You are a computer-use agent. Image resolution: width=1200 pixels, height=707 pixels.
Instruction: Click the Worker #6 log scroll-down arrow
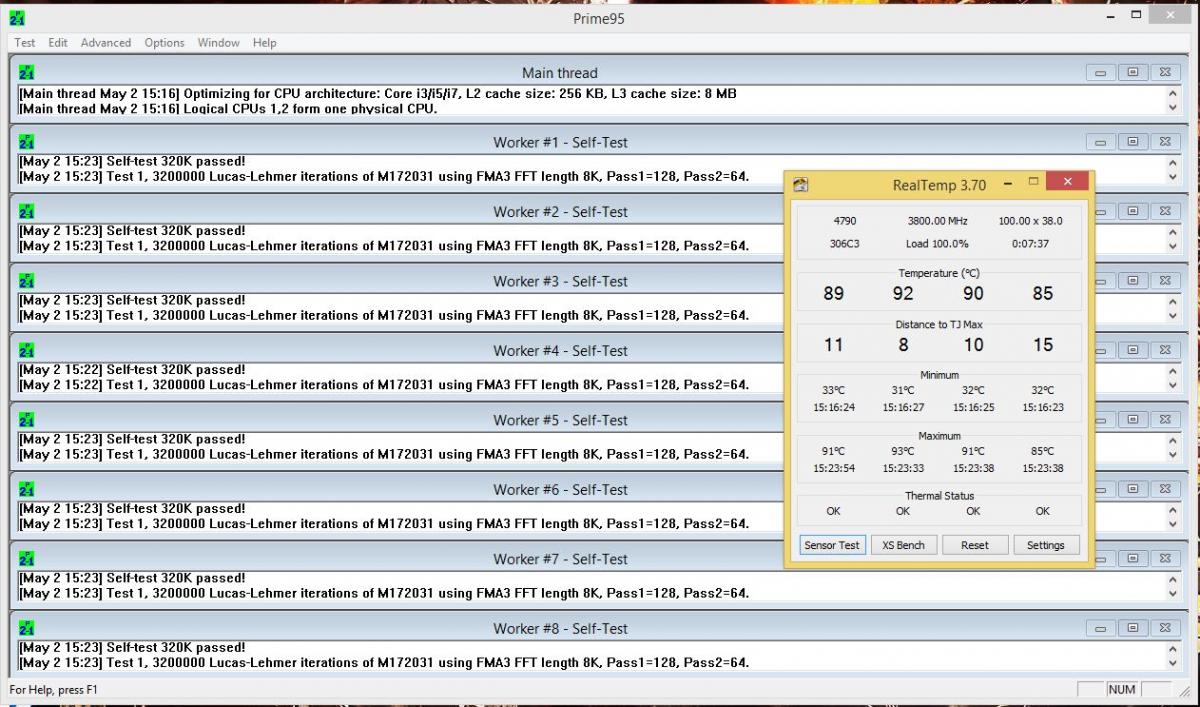(1174, 524)
